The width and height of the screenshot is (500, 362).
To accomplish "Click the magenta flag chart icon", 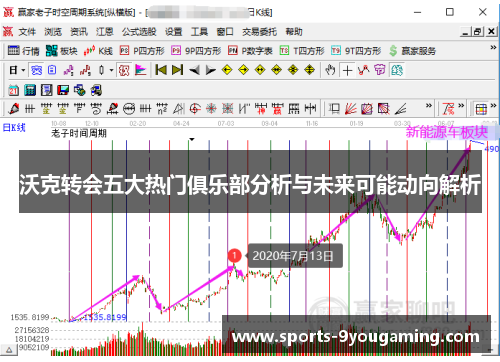I will [141, 70].
